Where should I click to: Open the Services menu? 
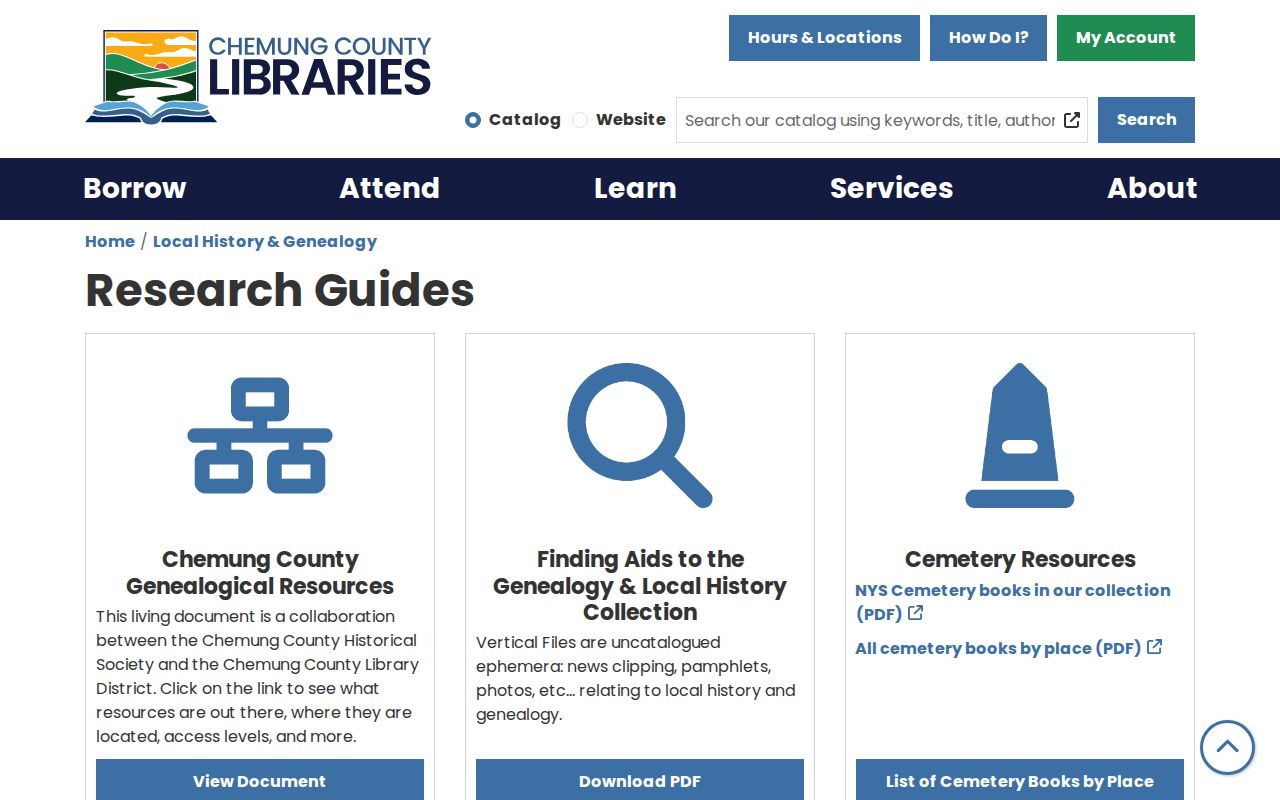(891, 188)
